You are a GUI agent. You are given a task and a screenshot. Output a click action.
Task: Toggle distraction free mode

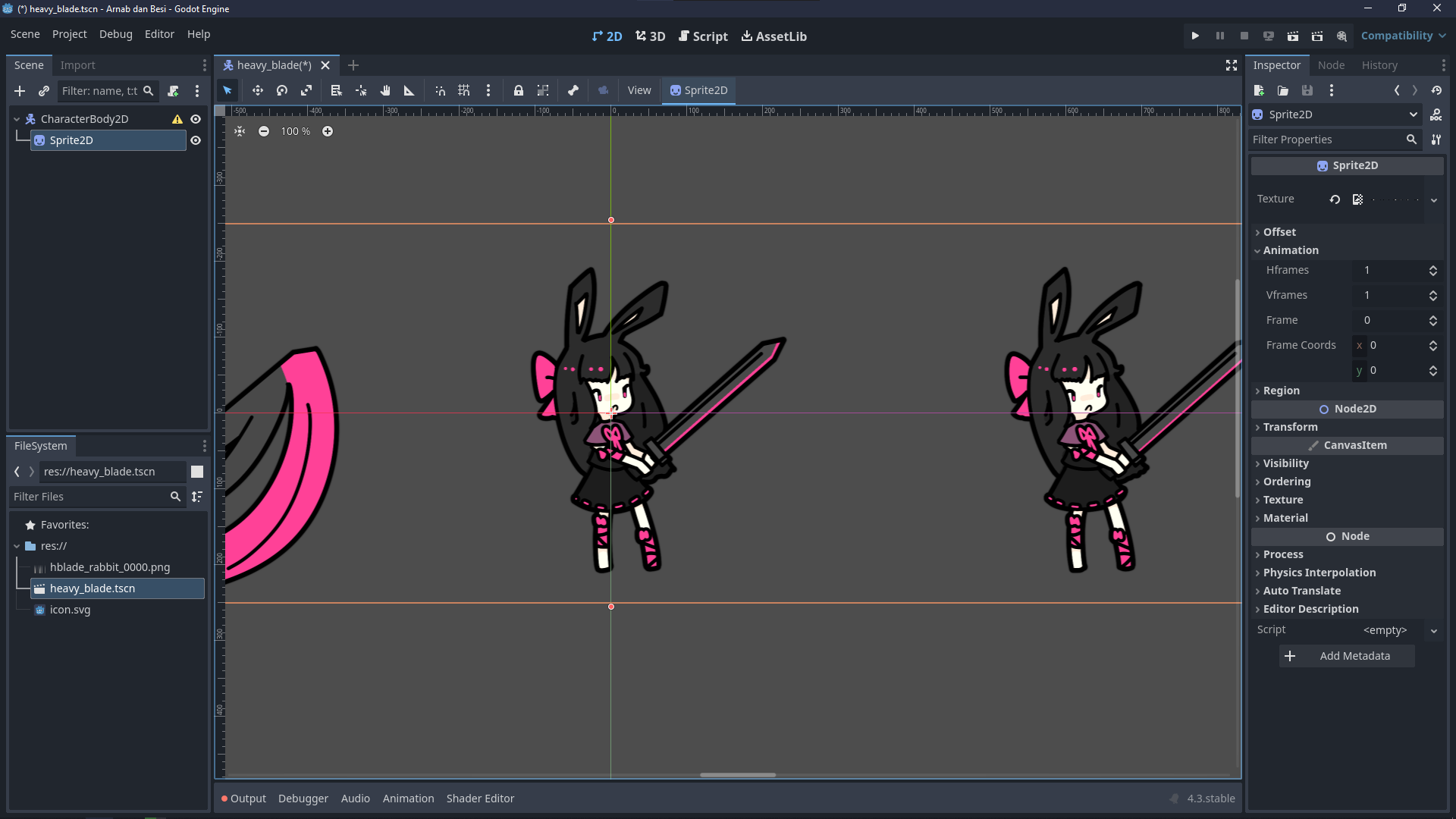[x=1232, y=66]
